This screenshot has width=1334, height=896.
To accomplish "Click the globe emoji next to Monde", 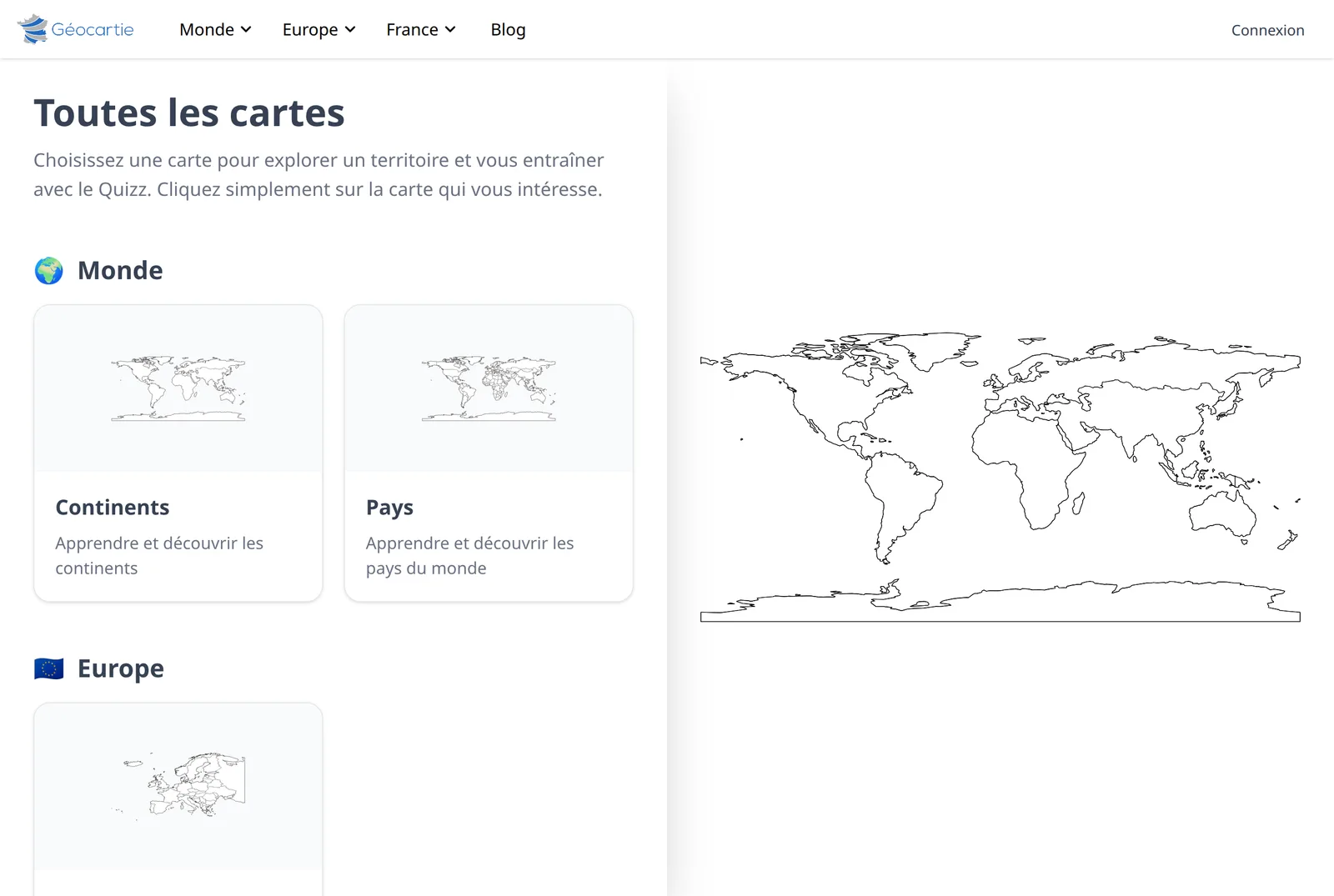I will (49, 271).
